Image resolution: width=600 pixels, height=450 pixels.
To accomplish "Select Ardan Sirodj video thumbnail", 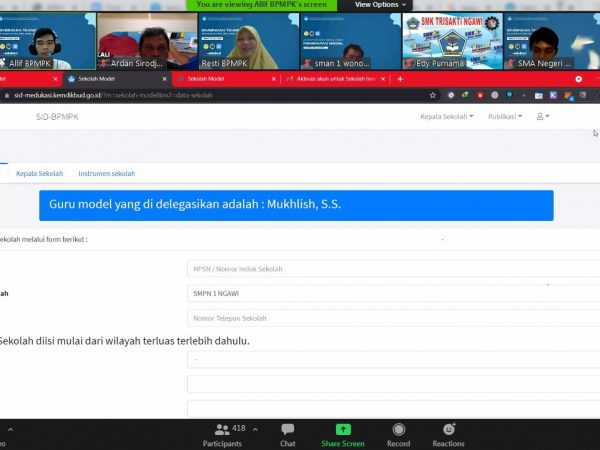I will 147,41.
